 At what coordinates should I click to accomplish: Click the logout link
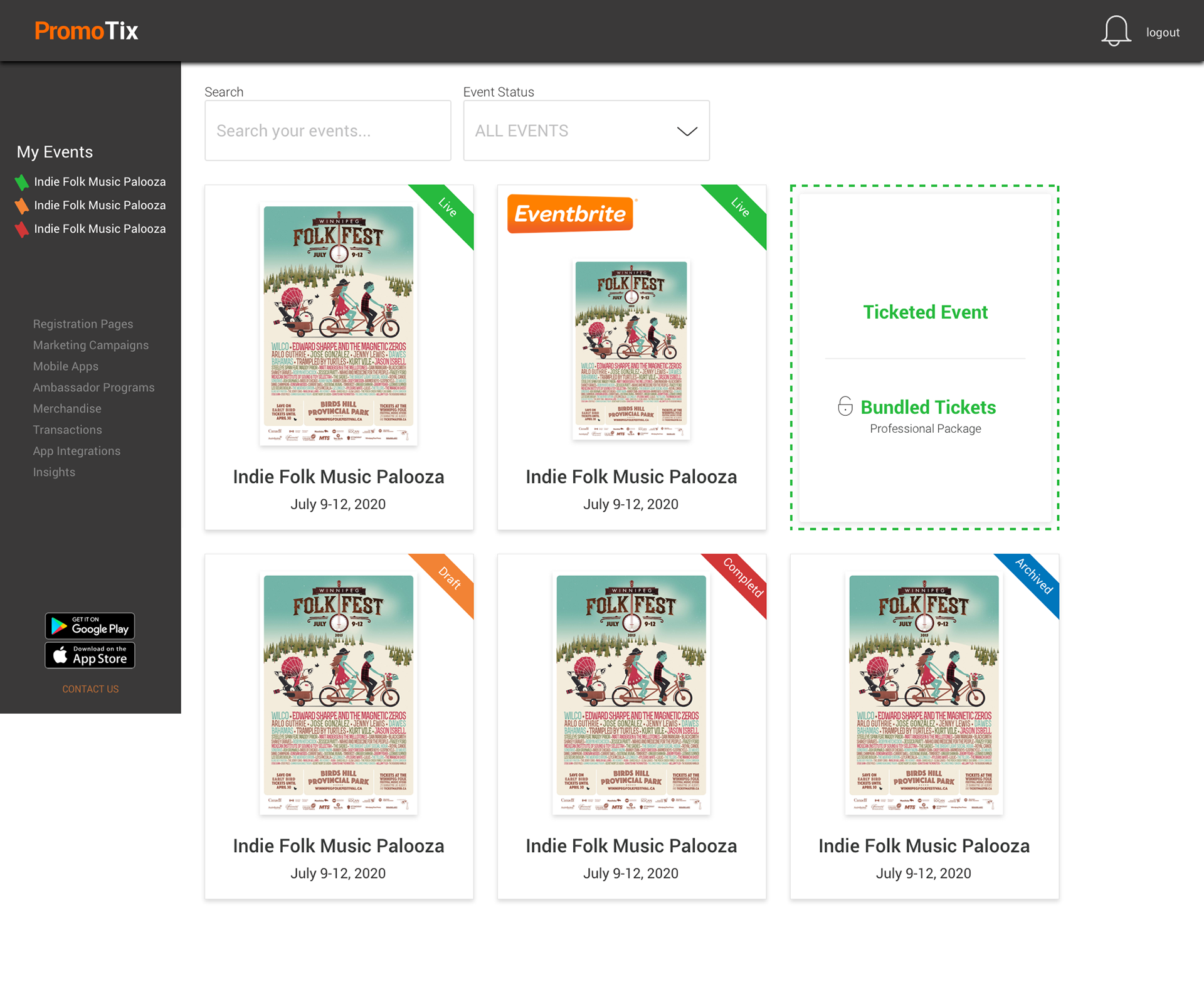click(x=1163, y=33)
